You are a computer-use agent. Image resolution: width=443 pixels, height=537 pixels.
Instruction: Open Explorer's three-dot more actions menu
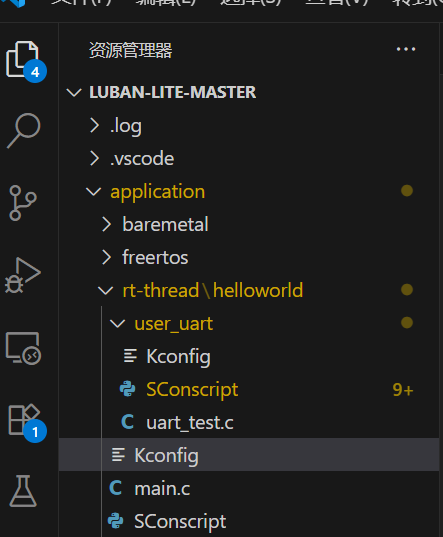406,49
